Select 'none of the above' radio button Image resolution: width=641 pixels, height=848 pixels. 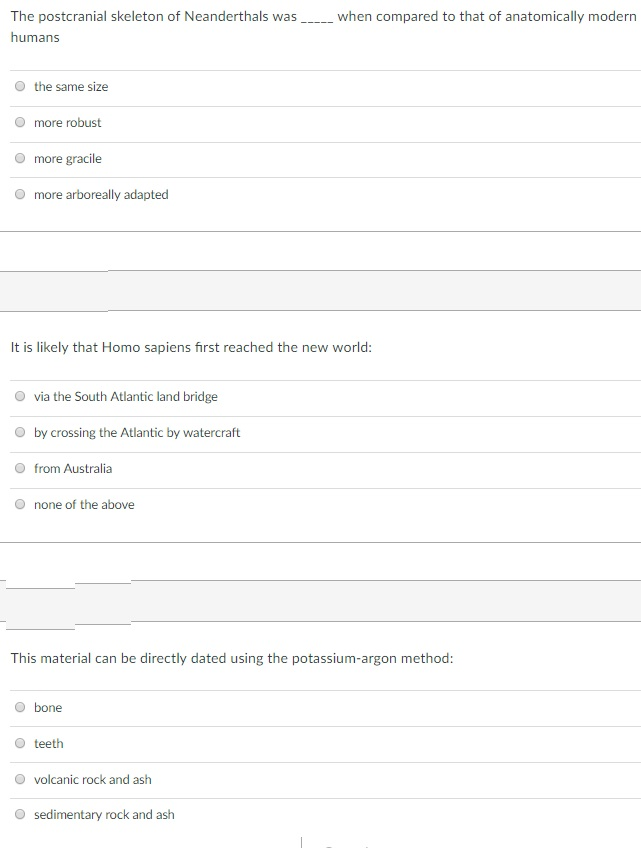(x=20, y=505)
